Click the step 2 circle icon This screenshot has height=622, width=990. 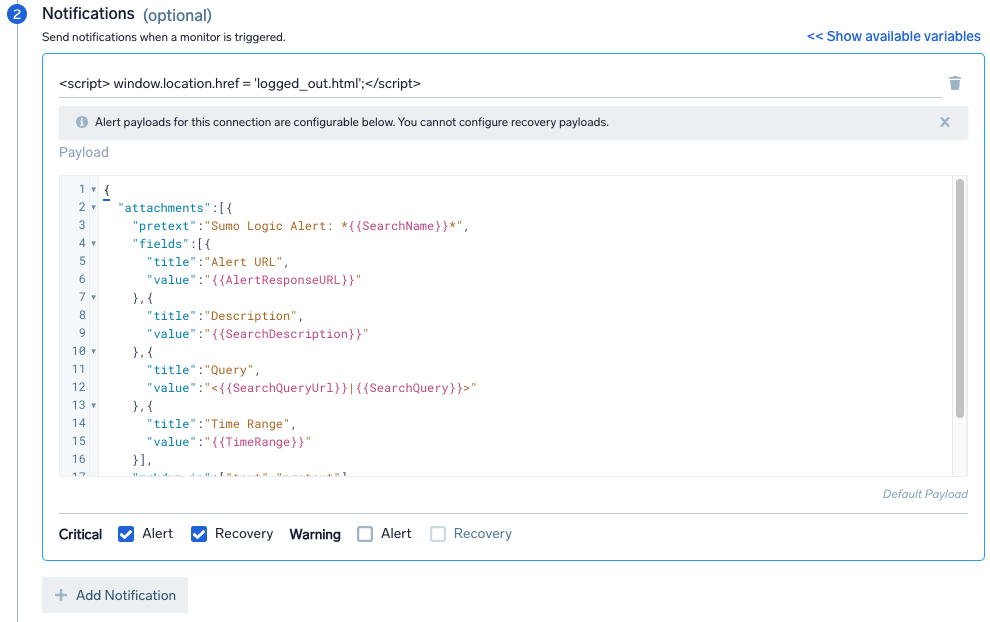click(x=17, y=16)
